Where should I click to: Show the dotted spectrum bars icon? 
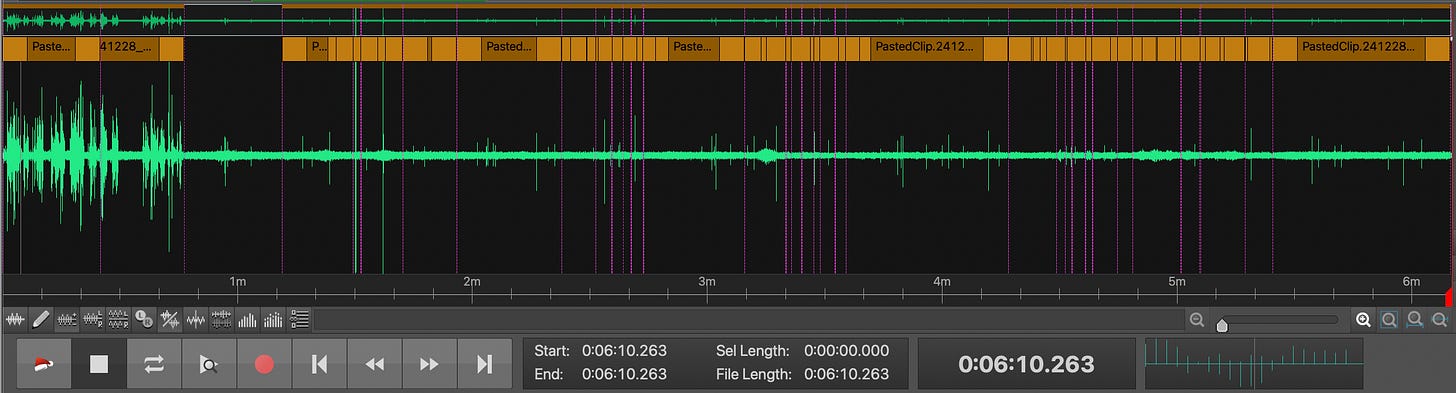(273, 320)
